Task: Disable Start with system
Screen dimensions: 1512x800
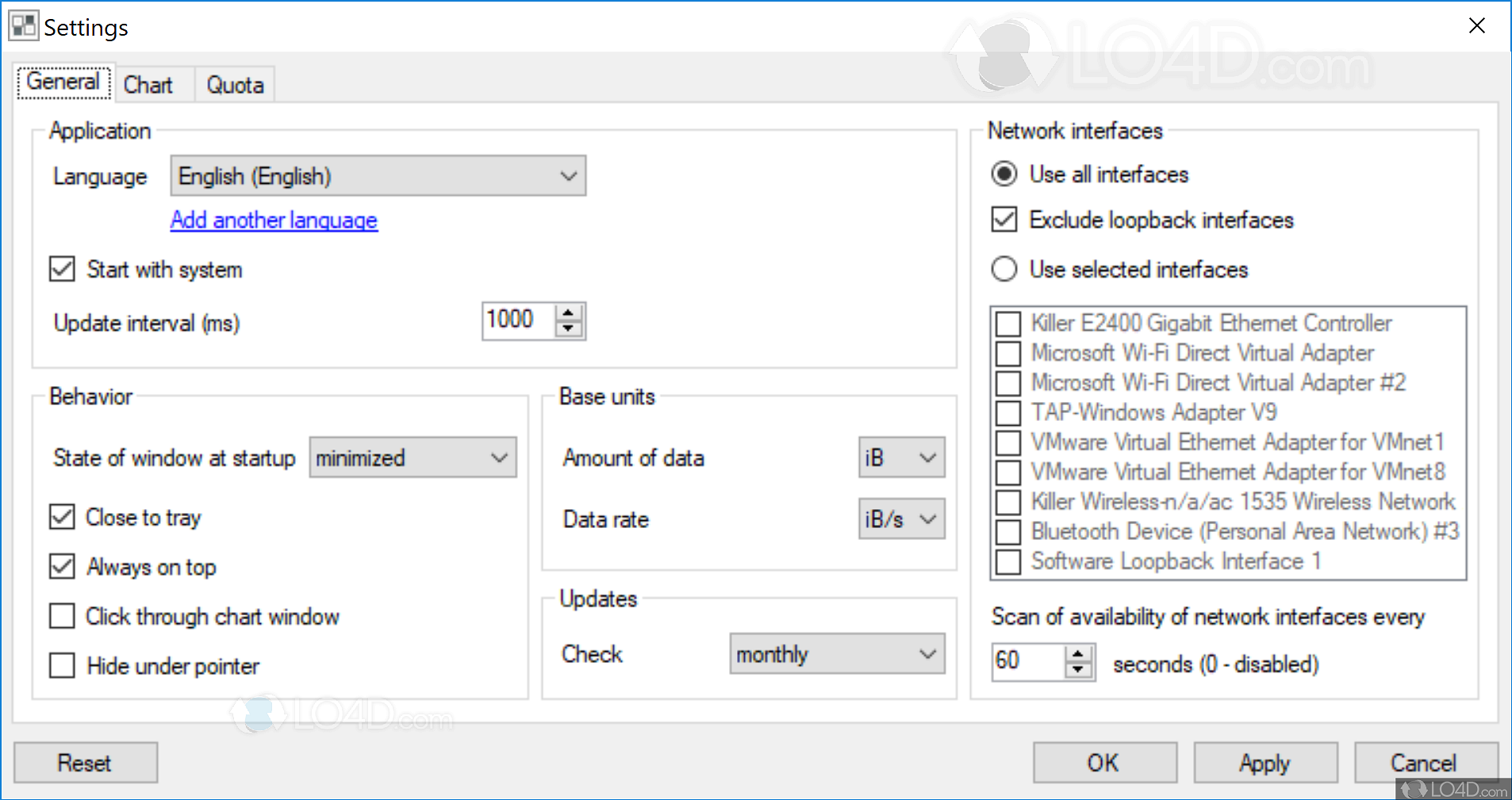Action: click(x=61, y=269)
